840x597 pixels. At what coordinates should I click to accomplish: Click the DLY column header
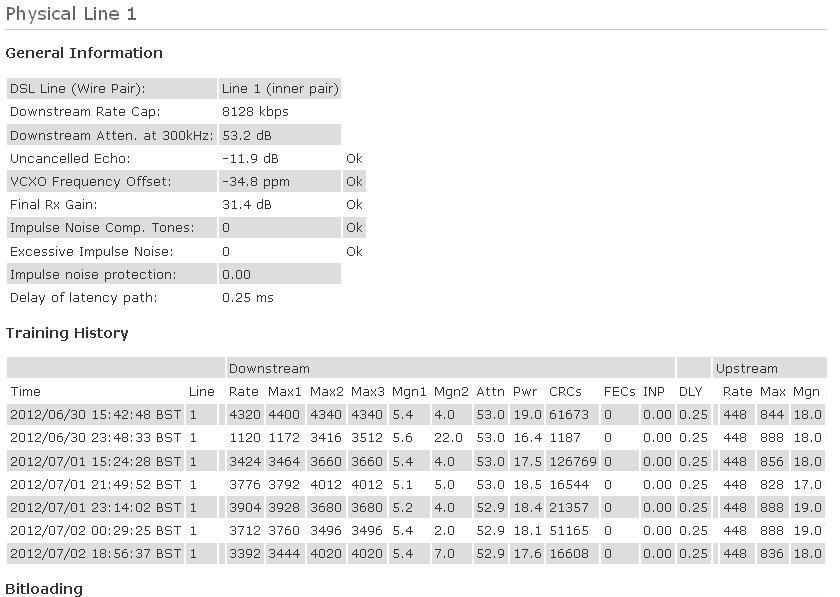tap(690, 391)
